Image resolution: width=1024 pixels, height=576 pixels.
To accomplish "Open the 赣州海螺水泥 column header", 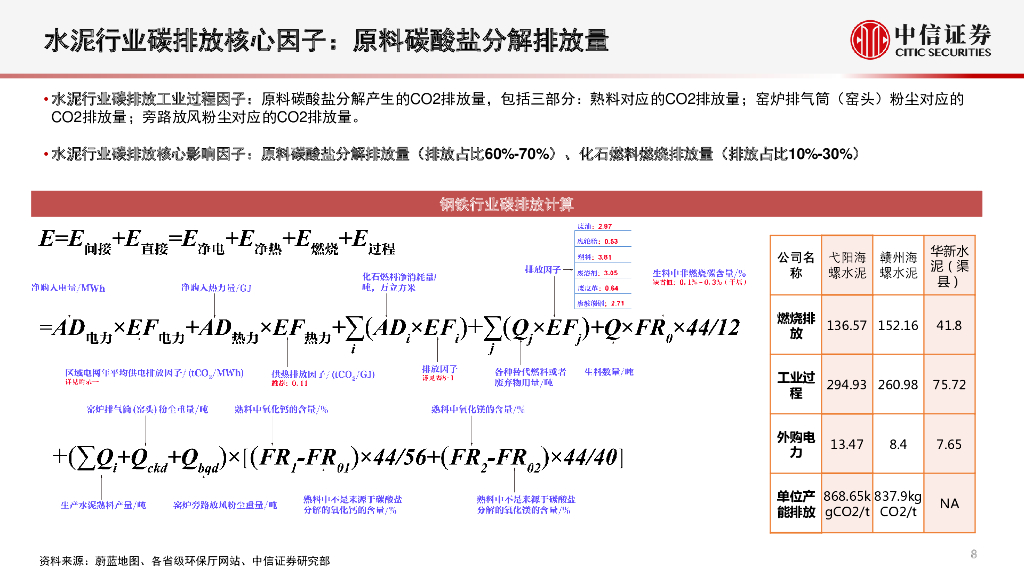I will (x=898, y=264).
